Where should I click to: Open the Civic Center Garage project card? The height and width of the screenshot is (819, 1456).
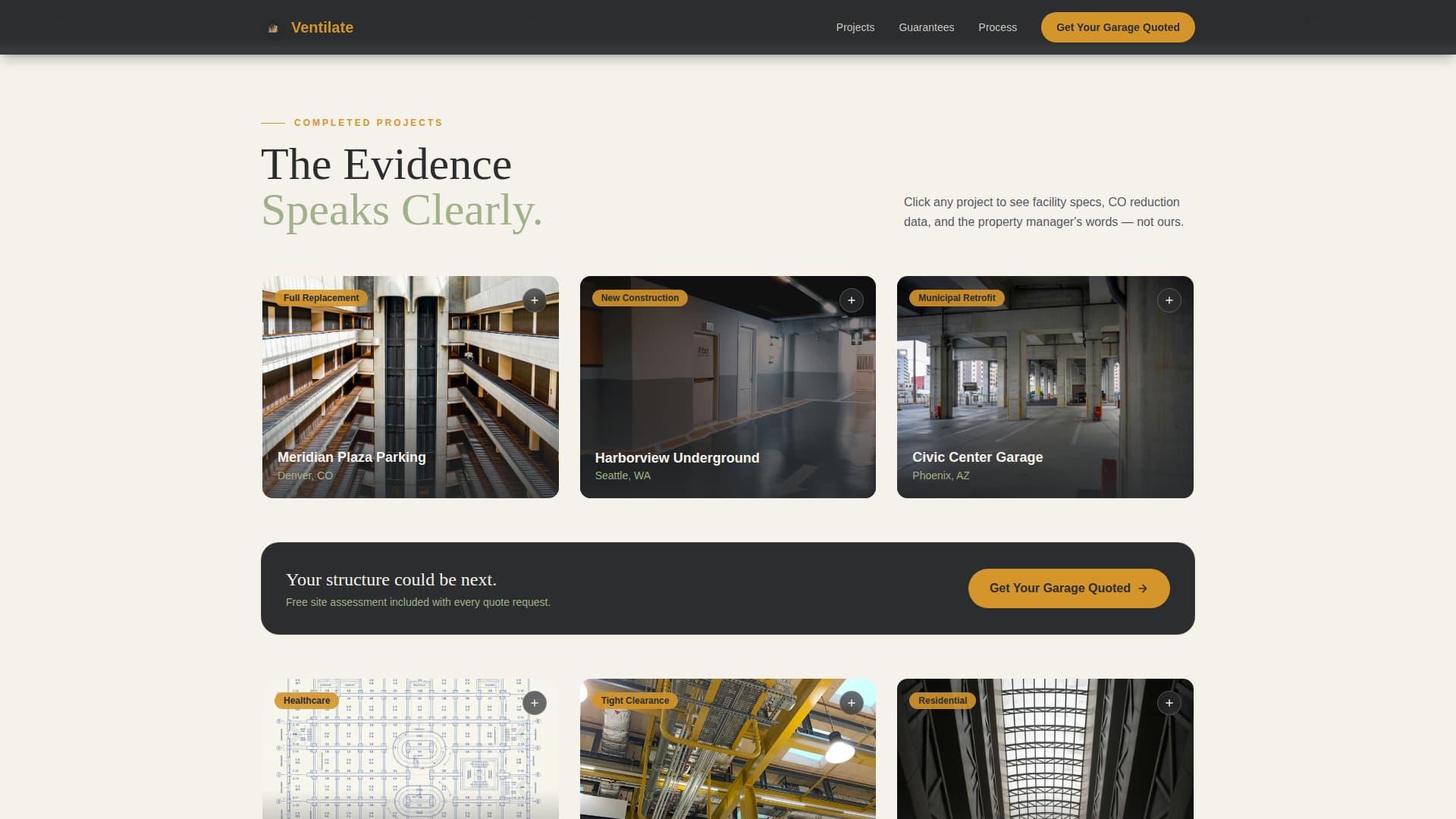[x=1045, y=387]
